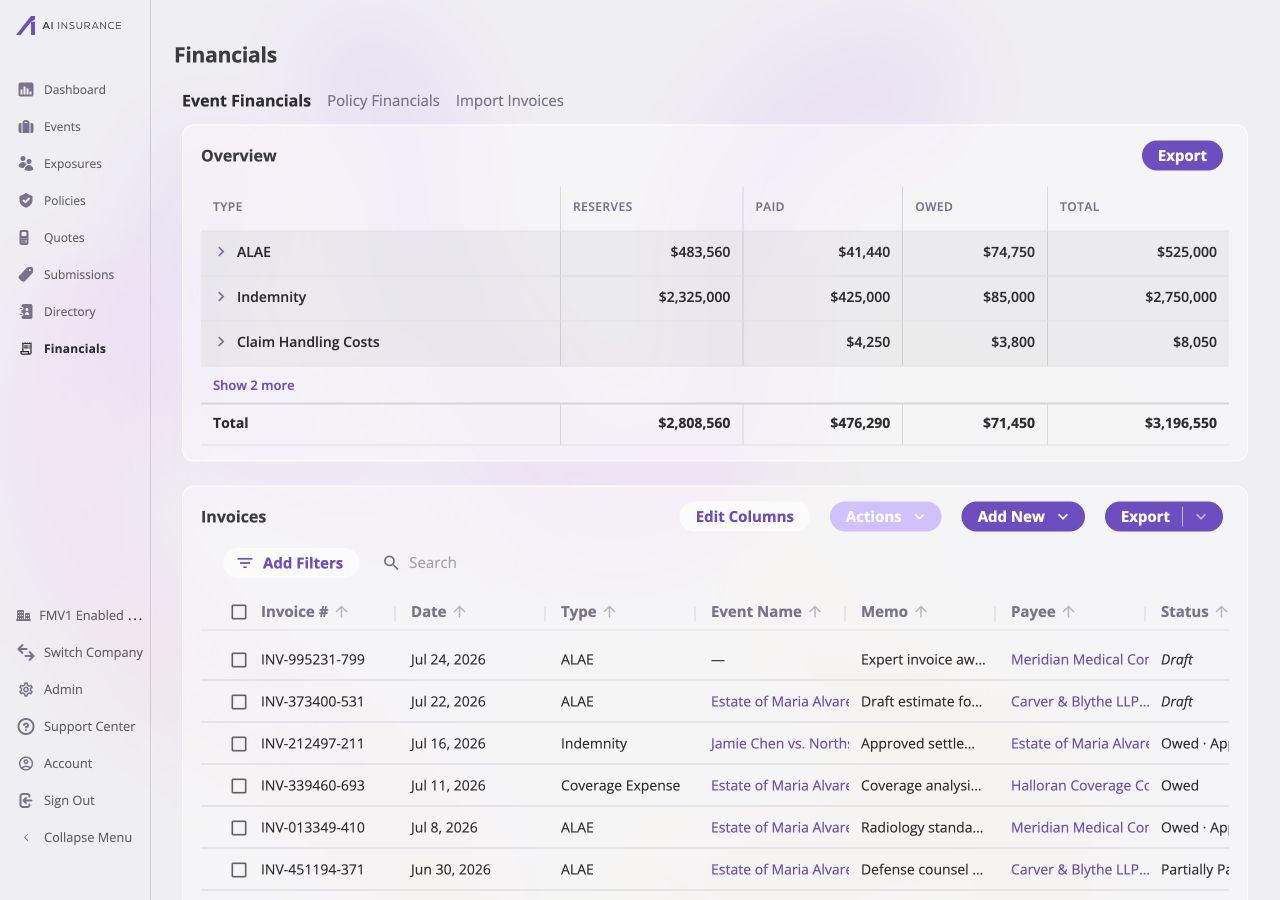Screen dimensions: 1280x900
Task: Click the Coverage Expense type cell
Action: click(621, 786)
